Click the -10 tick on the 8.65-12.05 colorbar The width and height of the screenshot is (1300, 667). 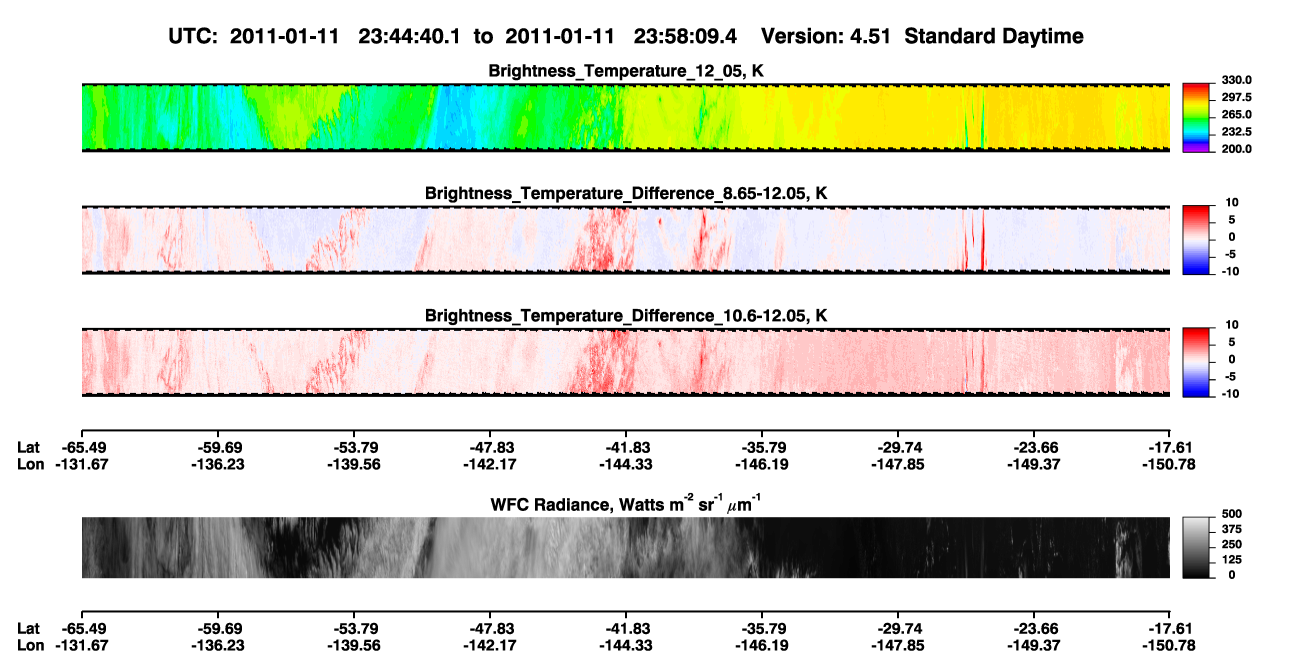coord(1230,270)
